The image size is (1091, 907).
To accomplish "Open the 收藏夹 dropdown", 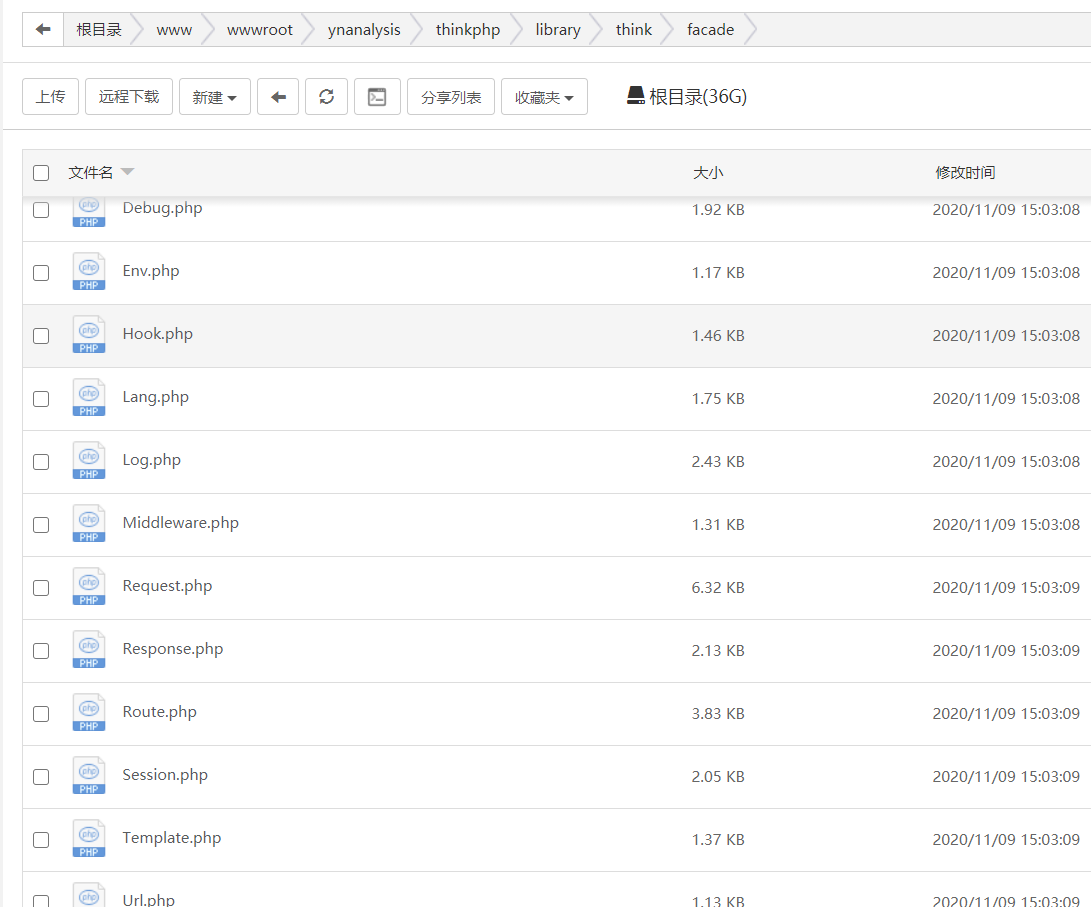I will tap(544, 97).
